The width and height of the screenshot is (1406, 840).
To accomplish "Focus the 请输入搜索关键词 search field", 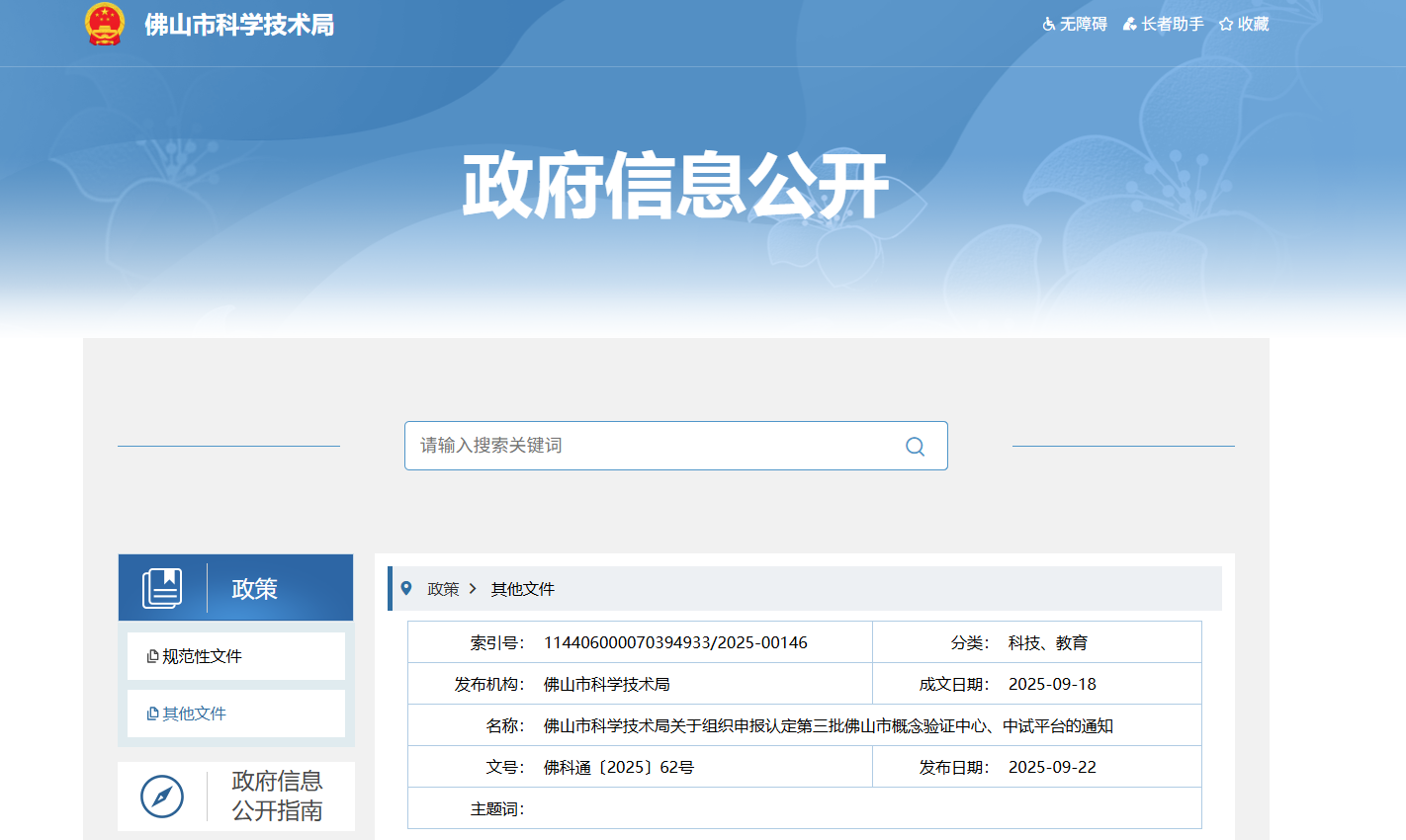I will pyautogui.click(x=653, y=446).
